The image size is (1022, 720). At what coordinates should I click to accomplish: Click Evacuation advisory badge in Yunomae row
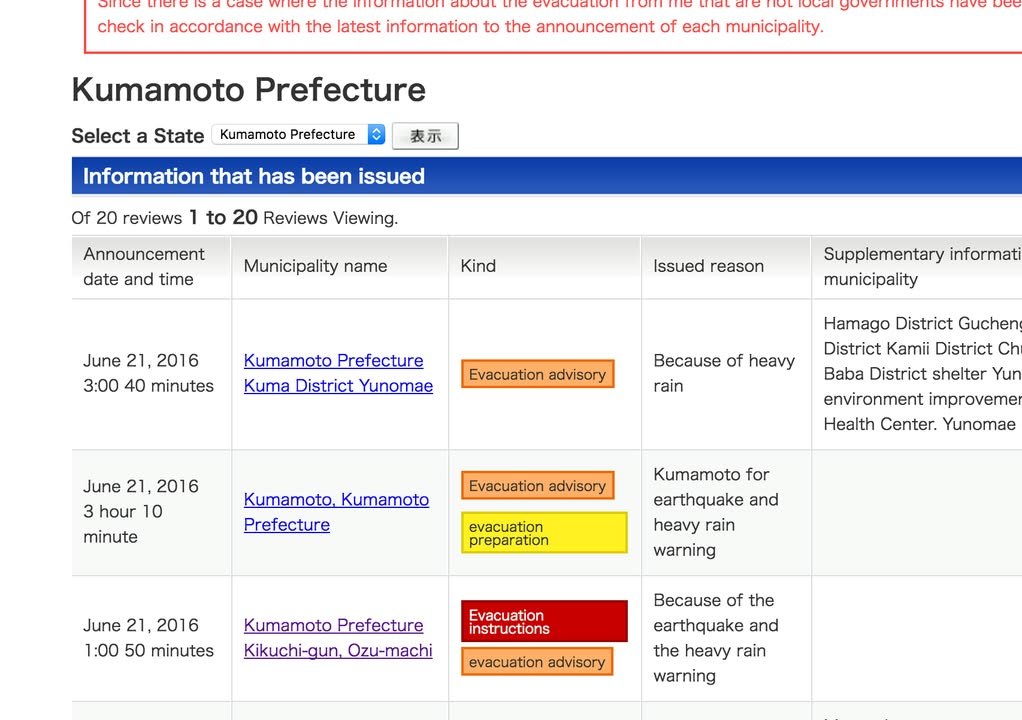click(x=537, y=375)
